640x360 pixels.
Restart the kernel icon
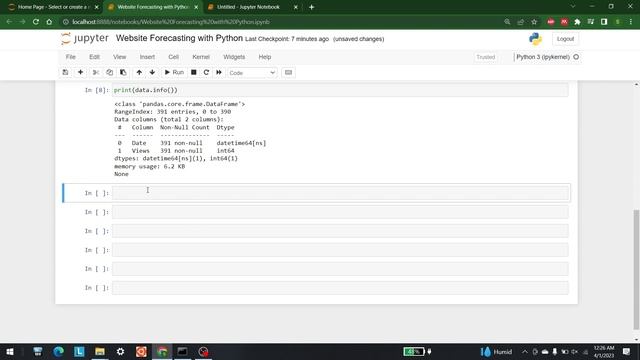[206, 72]
